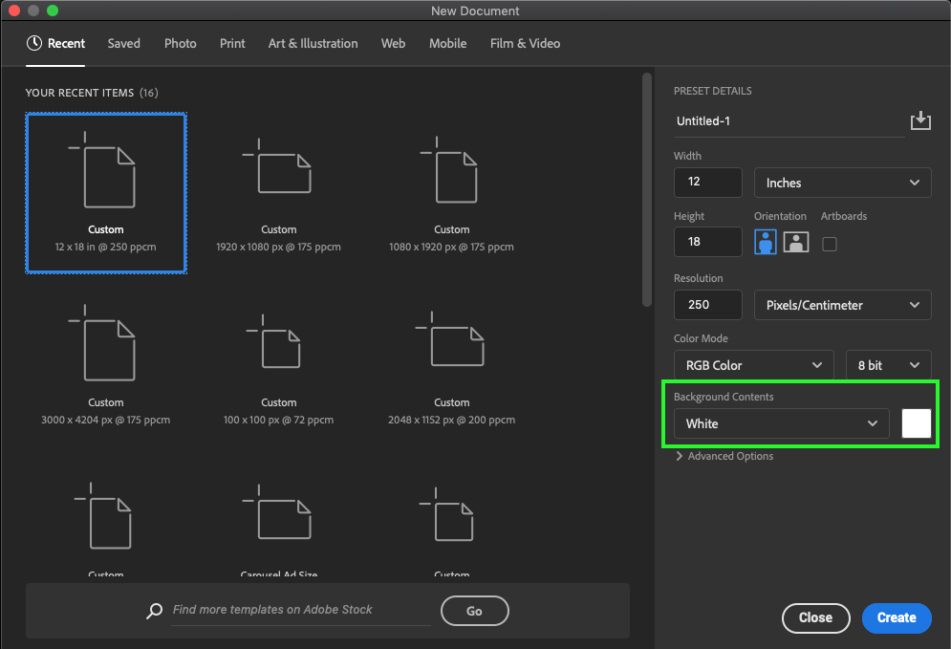Switch to the Film & Video tab

pos(524,43)
